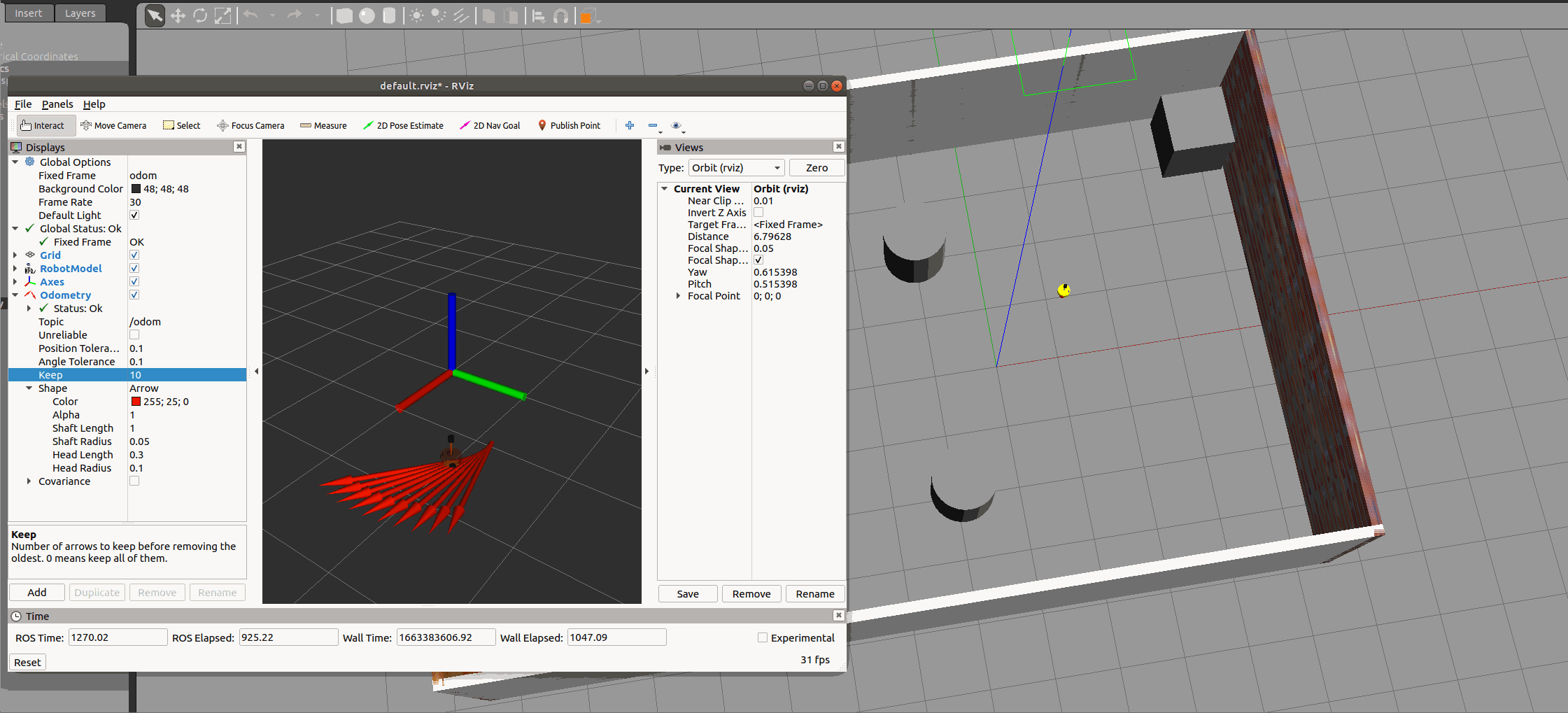Click the blue plus tool in RViz toolbar

point(630,125)
